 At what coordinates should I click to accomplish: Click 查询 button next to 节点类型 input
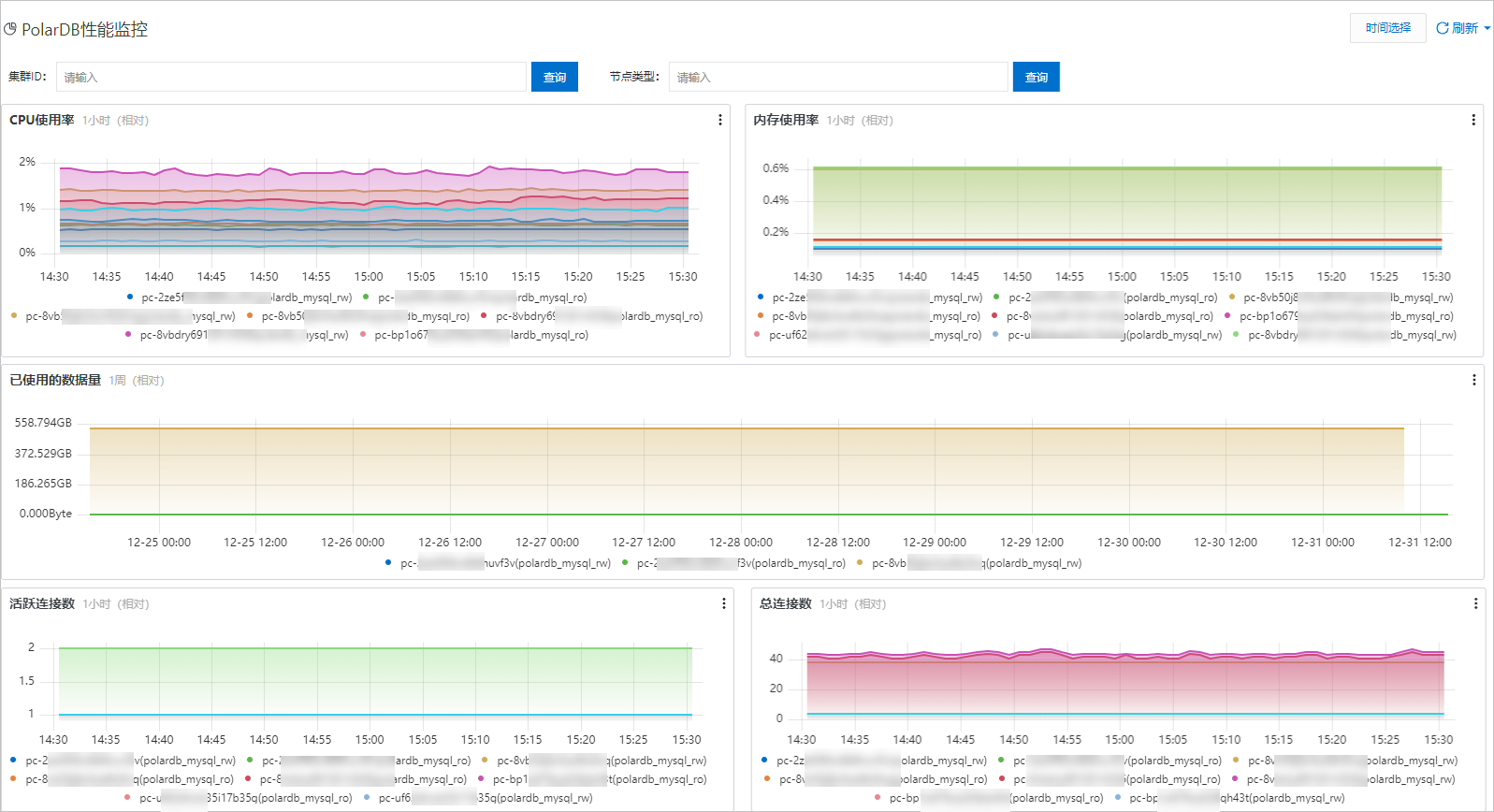1037,77
